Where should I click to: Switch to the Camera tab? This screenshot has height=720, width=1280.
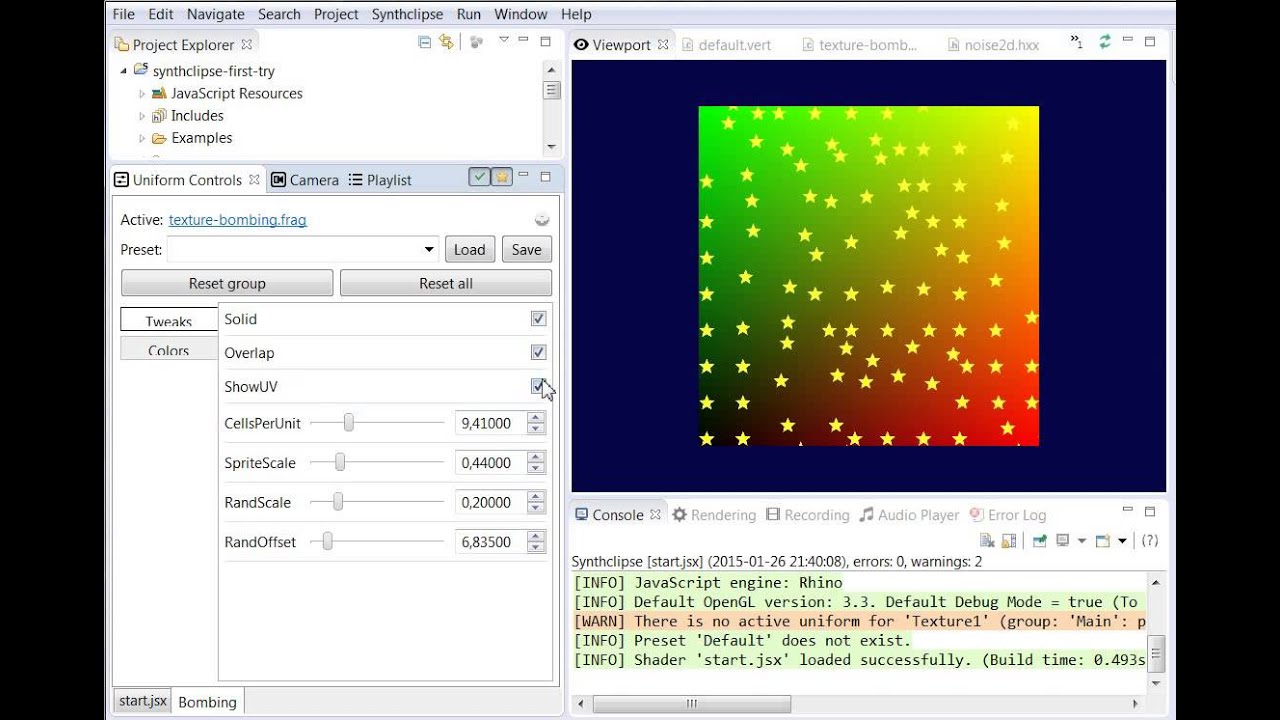point(306,180)
